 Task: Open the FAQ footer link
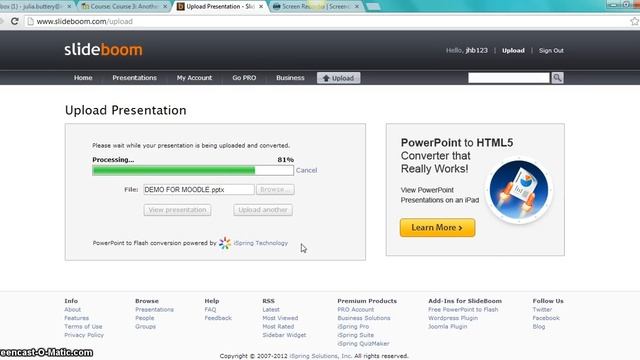click(x=210, y=309)
